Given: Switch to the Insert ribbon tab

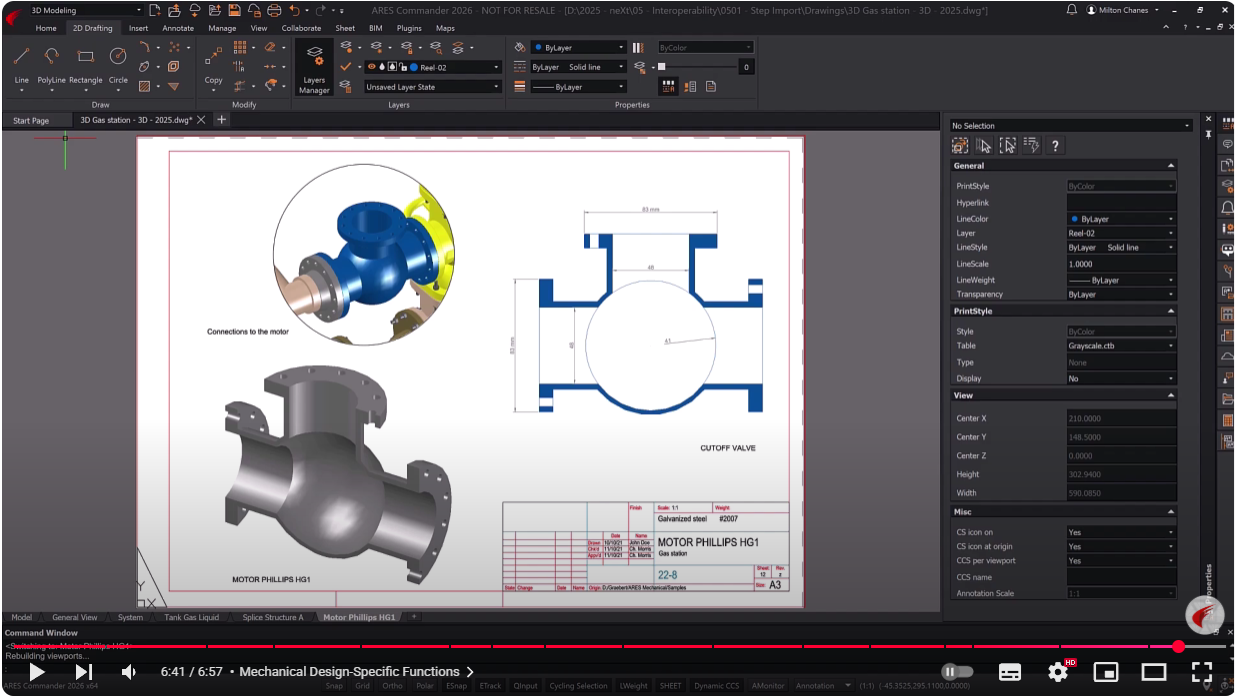Looking at the screenshot, I should (138, 28).
